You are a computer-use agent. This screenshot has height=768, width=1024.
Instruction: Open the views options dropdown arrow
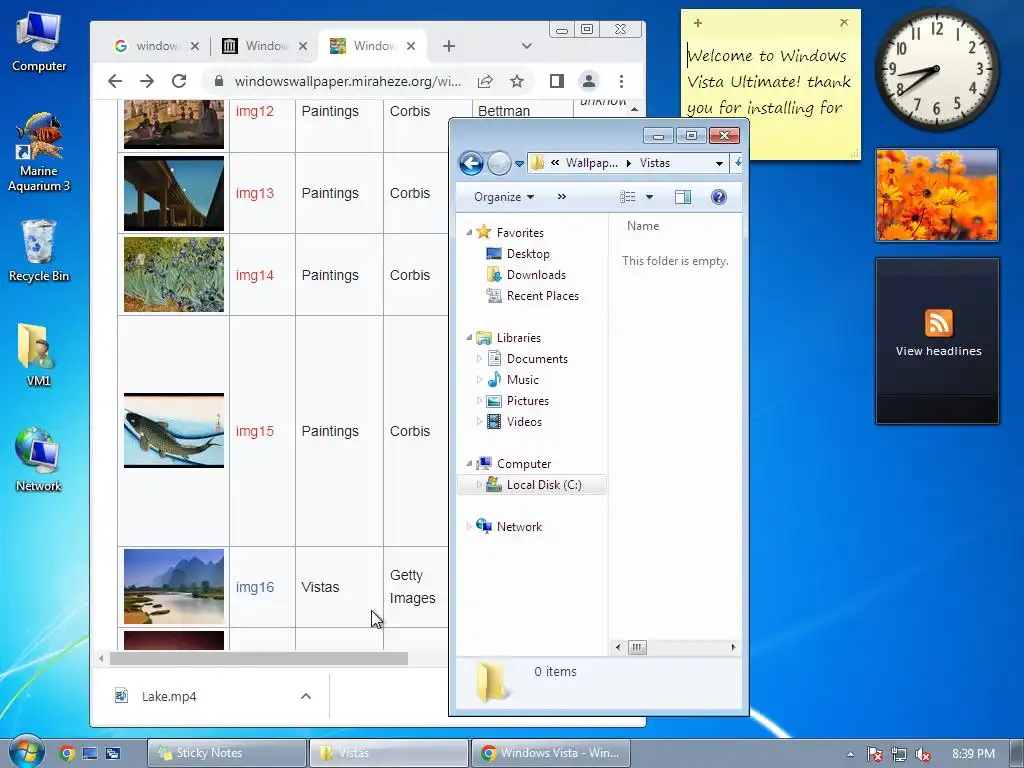coord(649,197)
